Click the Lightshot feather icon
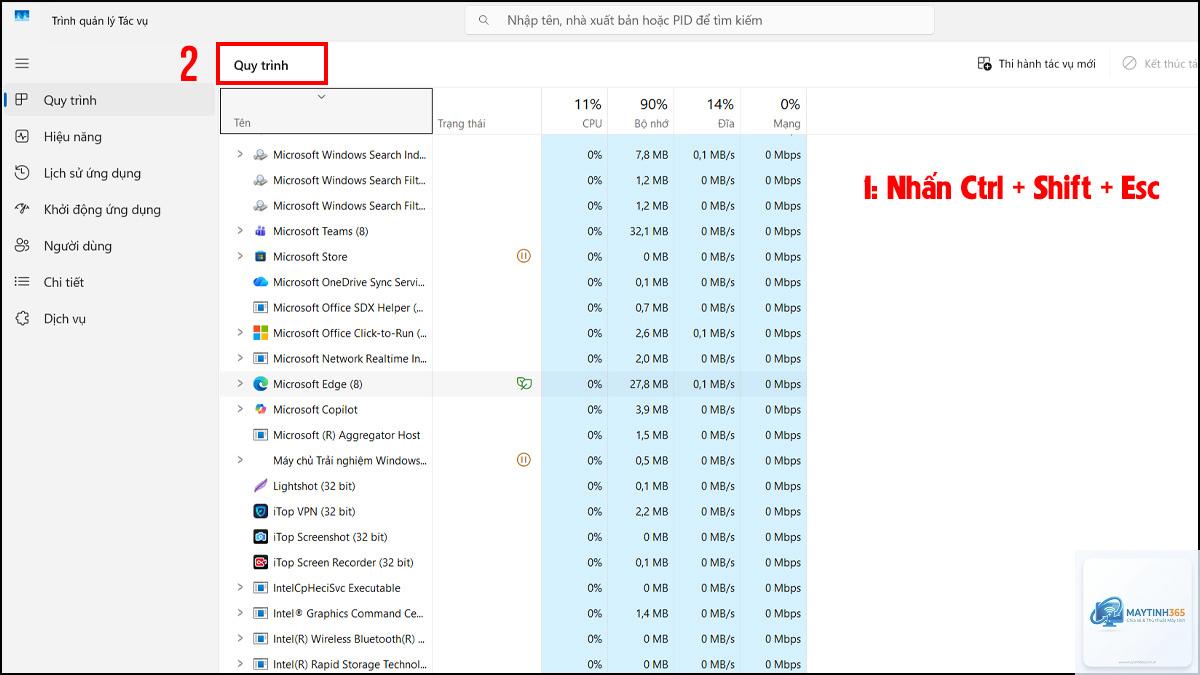The image size is (1200, 675). tap(261, 486)
